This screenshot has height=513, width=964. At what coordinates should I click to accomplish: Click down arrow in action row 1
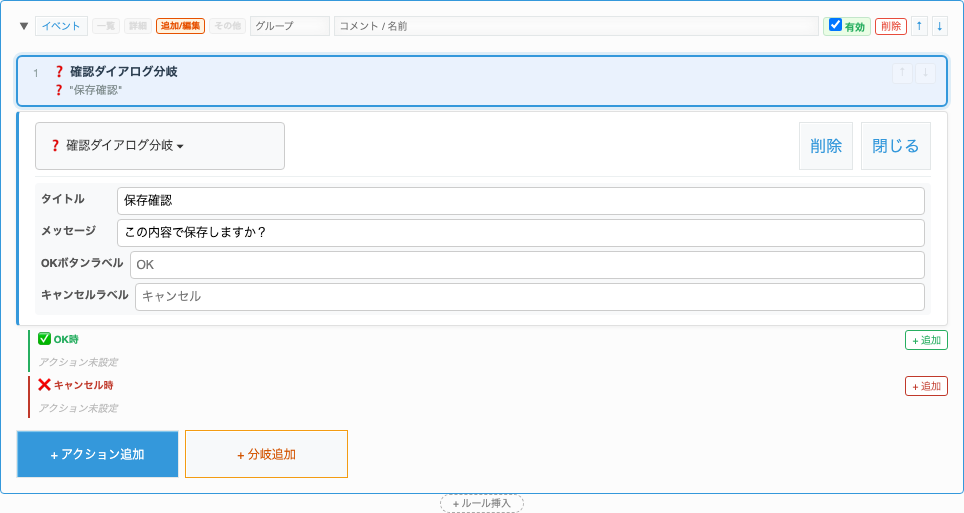pos(925,73)
